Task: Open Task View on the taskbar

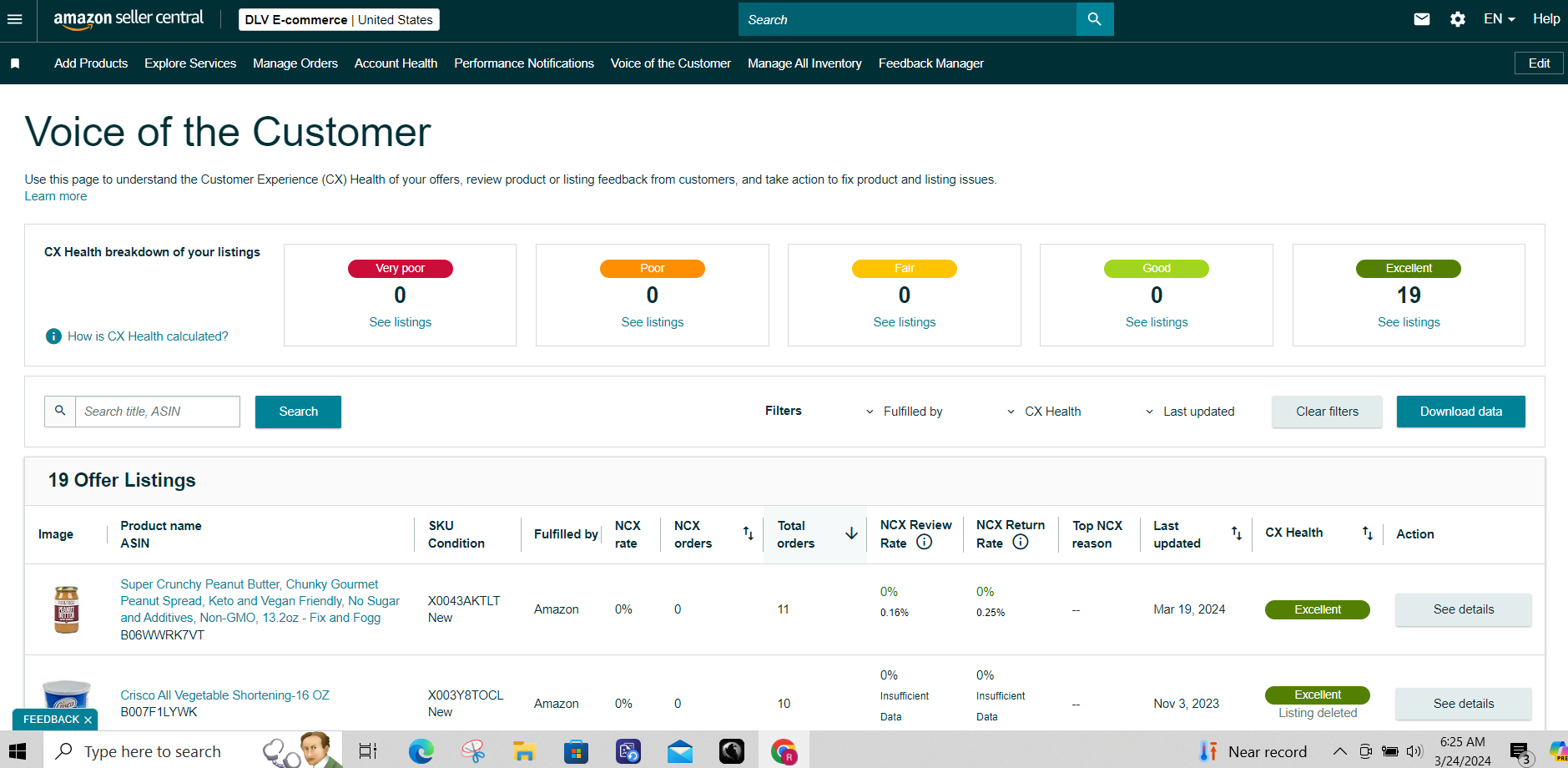Action: [x=368, y=751]
